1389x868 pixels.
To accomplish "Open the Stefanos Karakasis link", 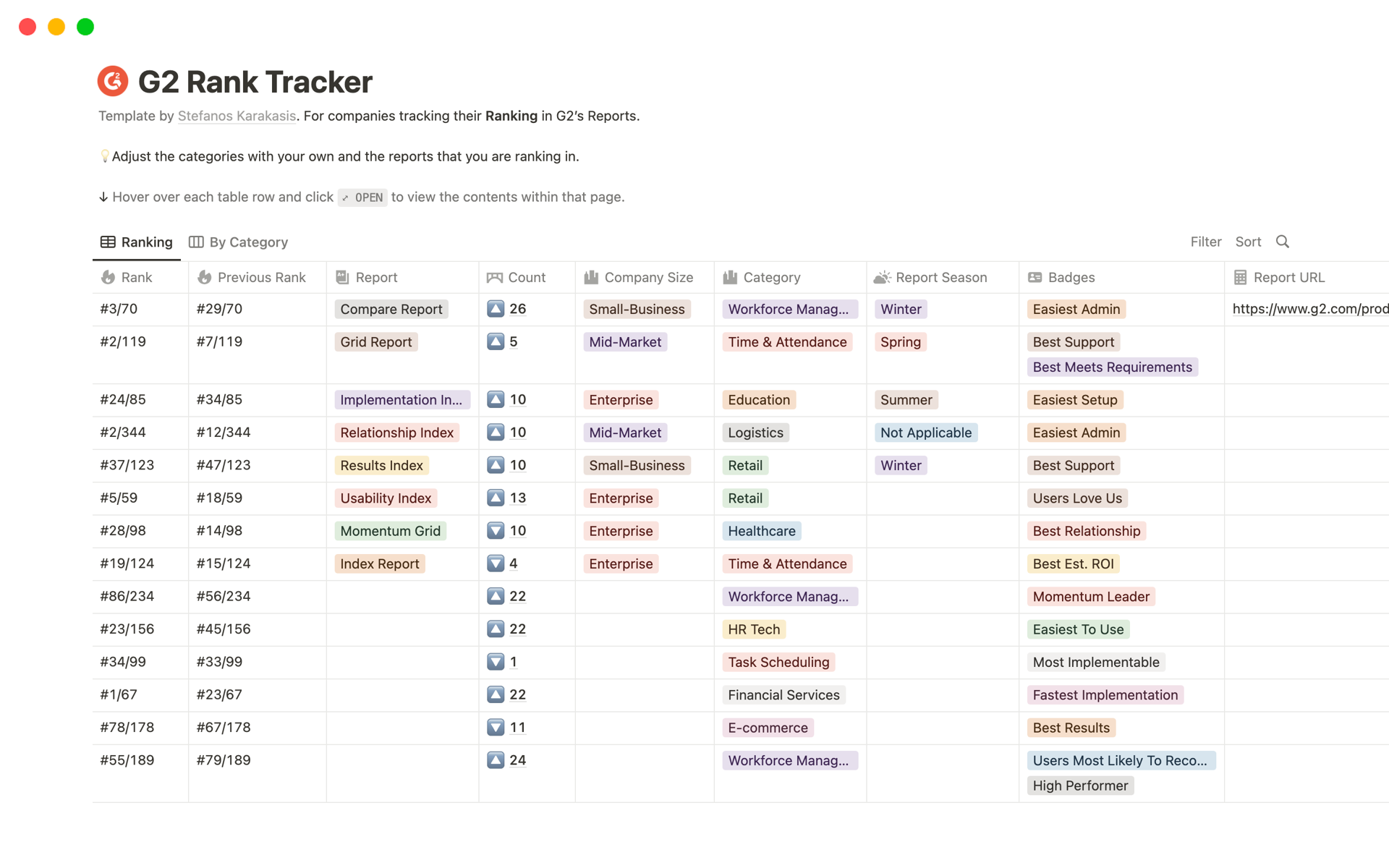I will [x=237, y=116].
